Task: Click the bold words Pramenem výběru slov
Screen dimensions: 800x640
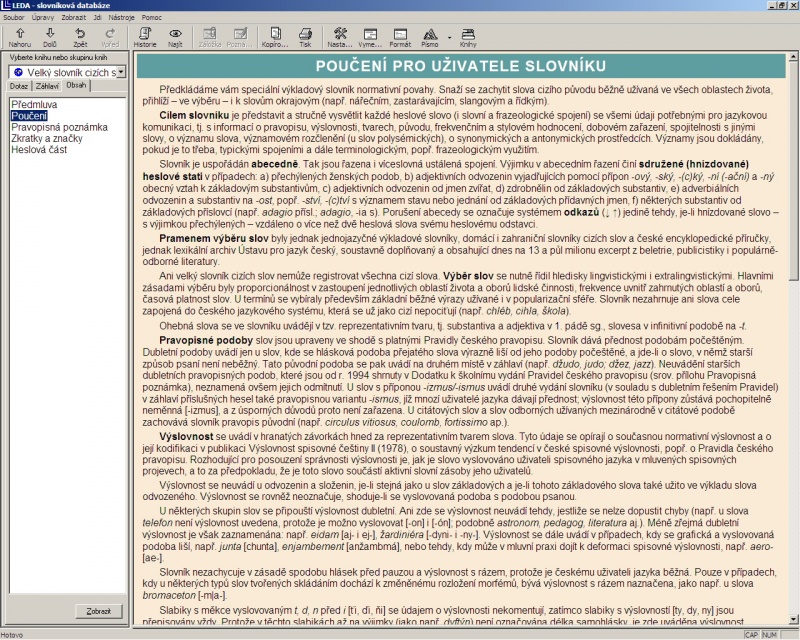Action: coord(214,238)
